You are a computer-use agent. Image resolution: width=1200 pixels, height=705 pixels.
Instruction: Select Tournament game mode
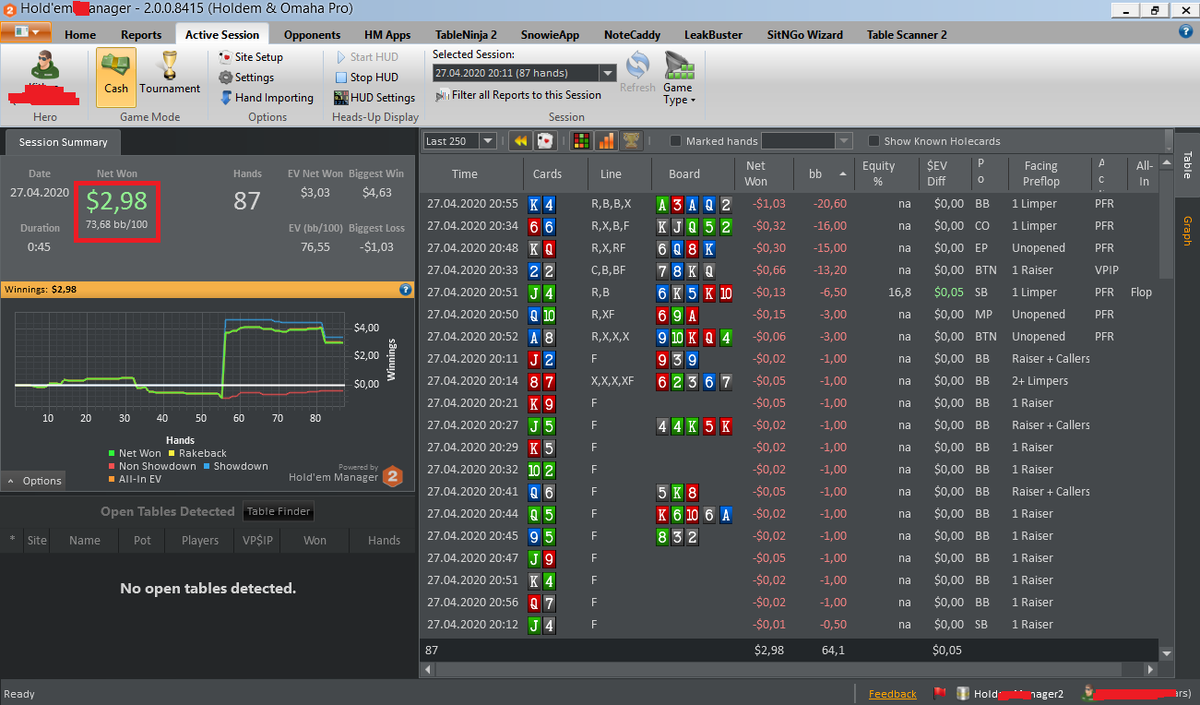tap(170, 76)
